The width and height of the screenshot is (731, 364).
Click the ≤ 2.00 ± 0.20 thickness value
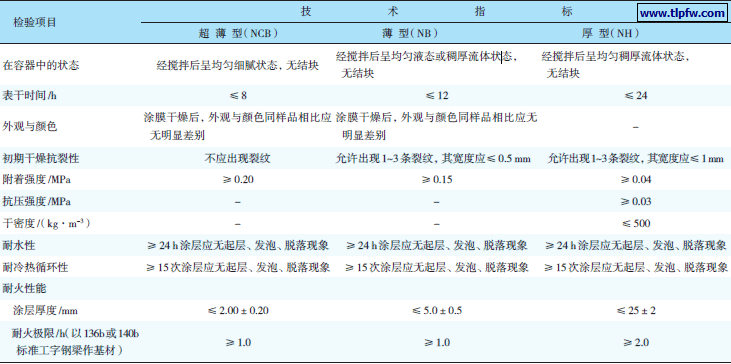click(x=238, y=310)
